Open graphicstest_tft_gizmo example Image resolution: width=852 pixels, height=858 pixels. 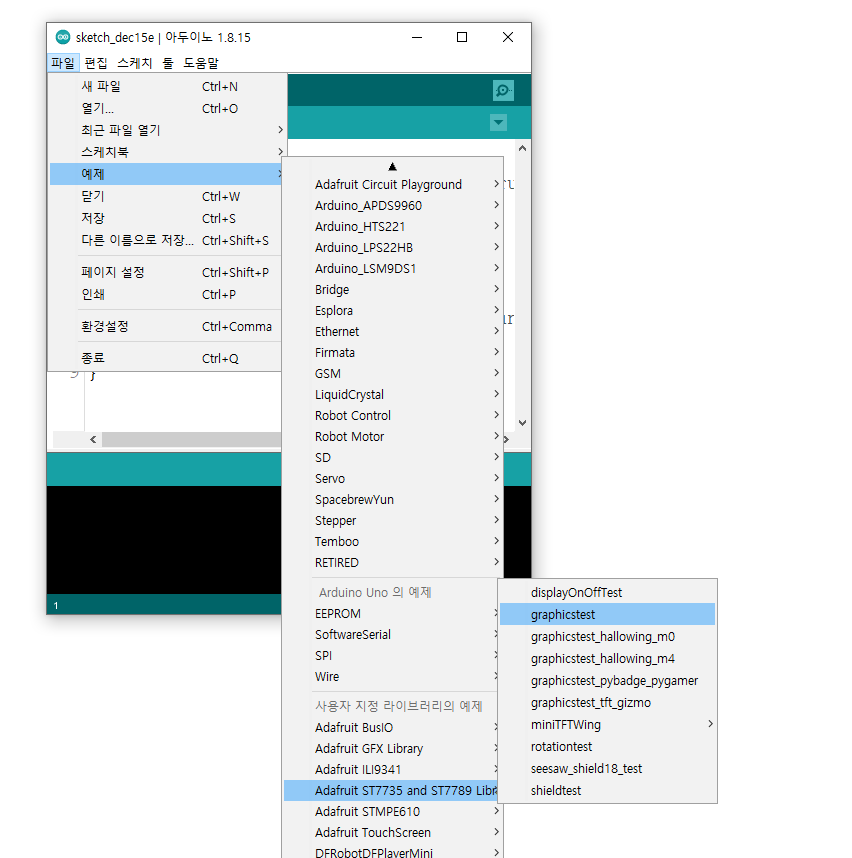pos(607,703)
